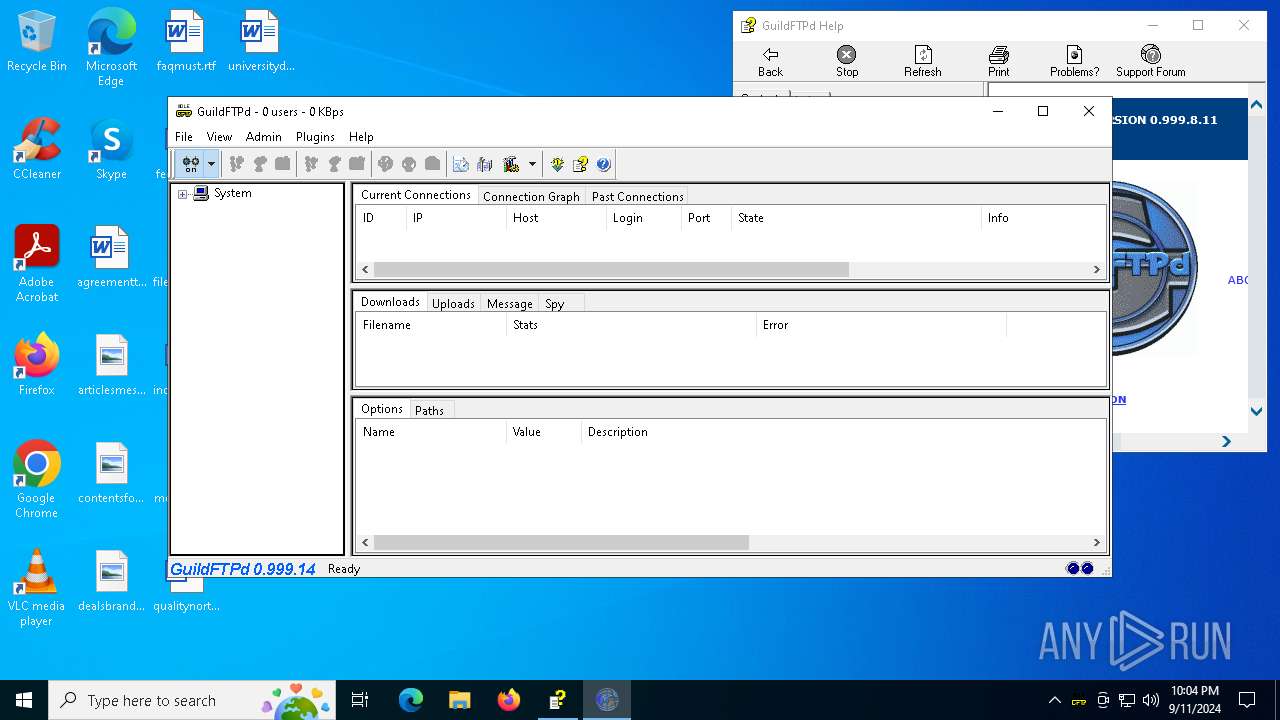1280x720 pixels.
Task: Click GuildFTPd globe icon in taskbar
Action: [x=607, y=700]
